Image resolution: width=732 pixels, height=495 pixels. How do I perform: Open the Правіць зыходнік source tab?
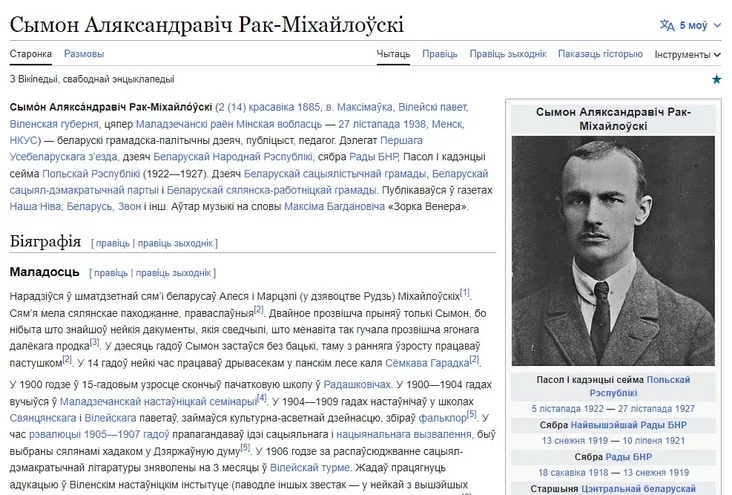[508, 54]
